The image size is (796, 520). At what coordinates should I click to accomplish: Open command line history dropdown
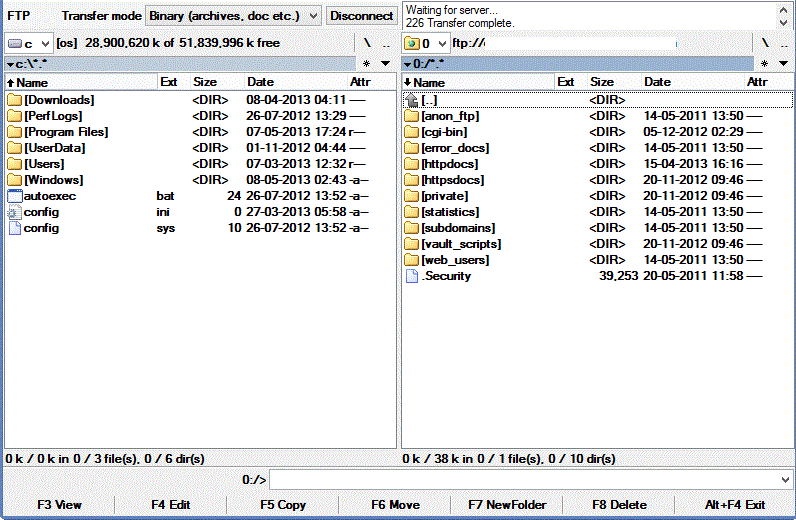785,480
